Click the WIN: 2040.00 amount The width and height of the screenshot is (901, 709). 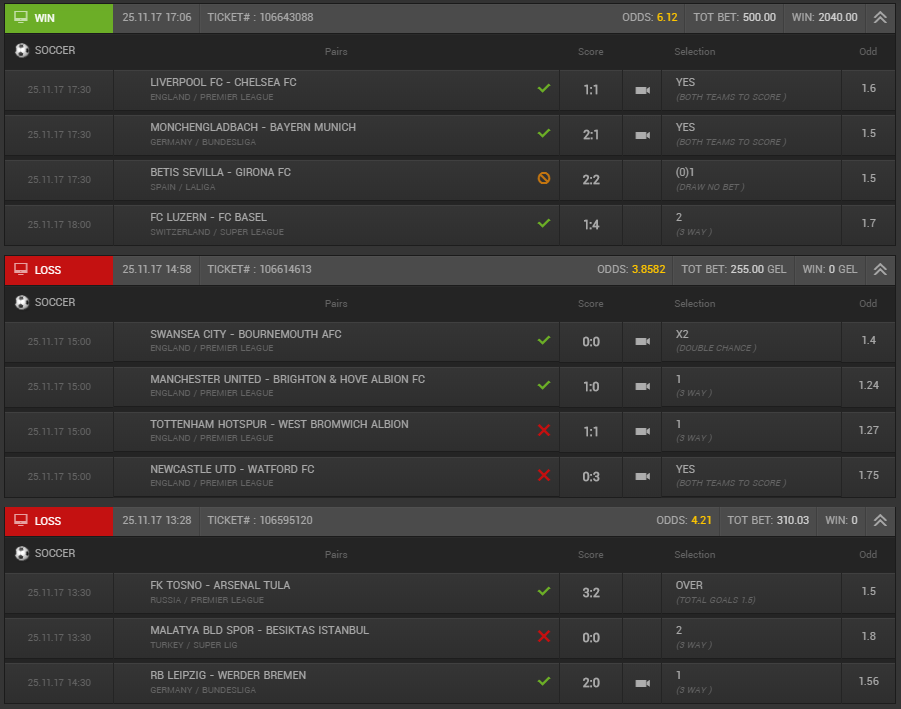825,17
